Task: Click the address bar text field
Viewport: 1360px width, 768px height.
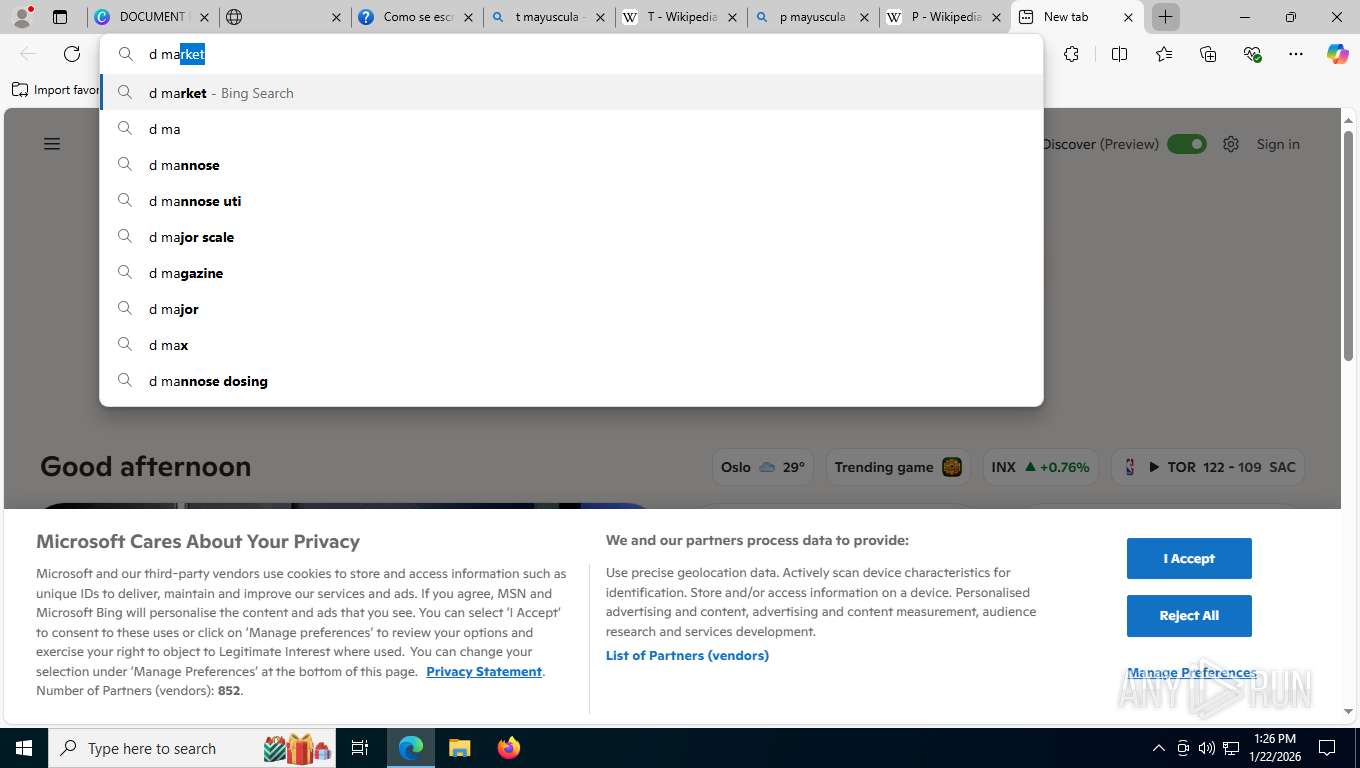Action: (x=571, y=54)
